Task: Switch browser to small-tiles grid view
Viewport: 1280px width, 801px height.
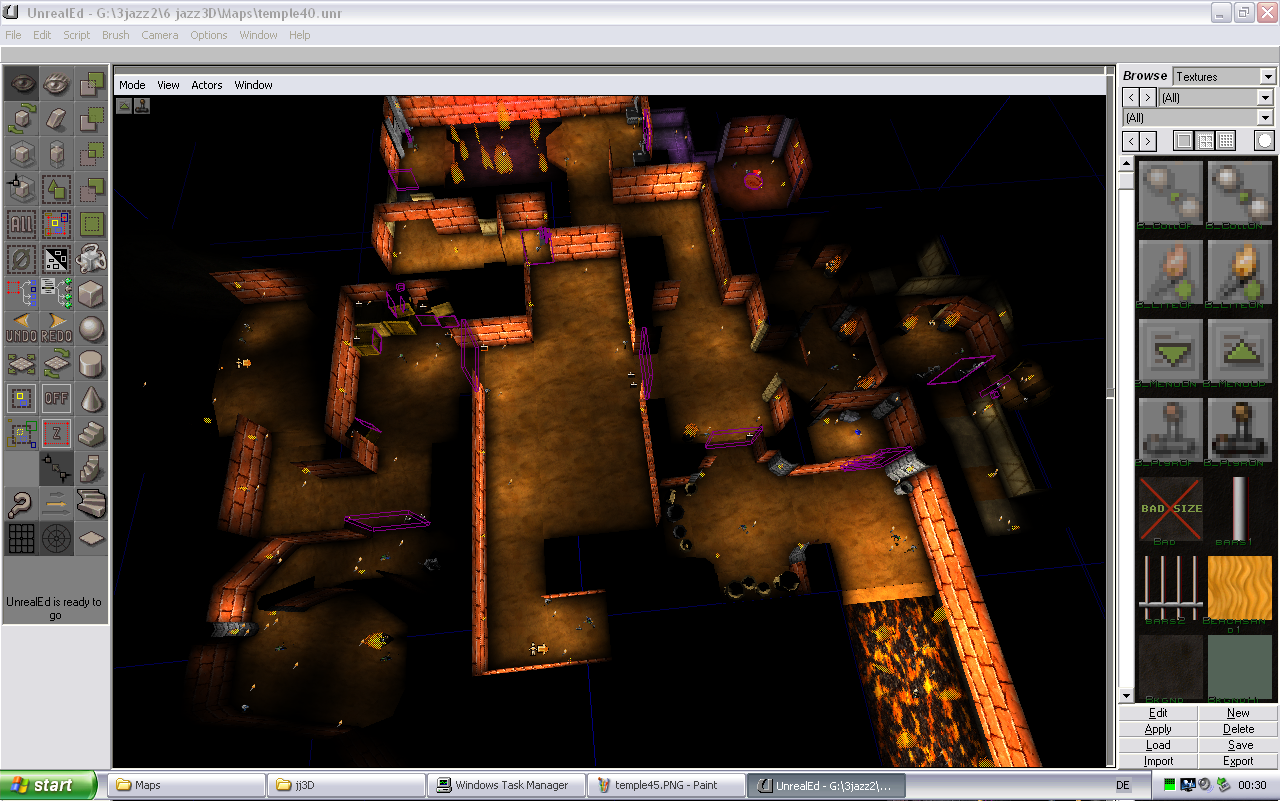Action: coord(1226,141)
